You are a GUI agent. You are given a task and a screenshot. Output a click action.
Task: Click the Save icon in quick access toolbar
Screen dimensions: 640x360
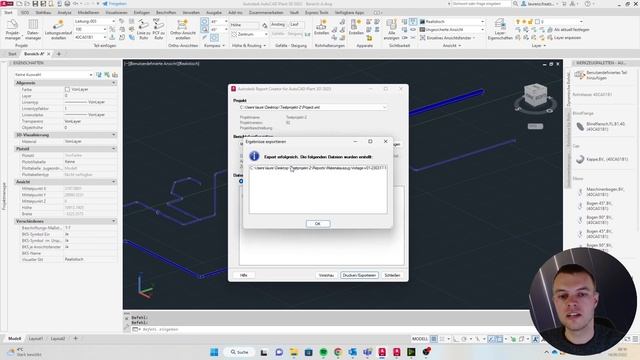click(35, 4)
